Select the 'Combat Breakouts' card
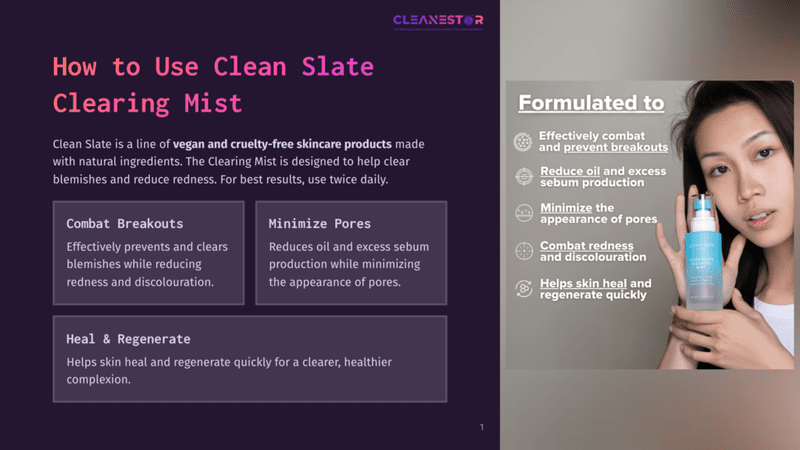The width and height of the screenshot is (800, 450). 148,253
